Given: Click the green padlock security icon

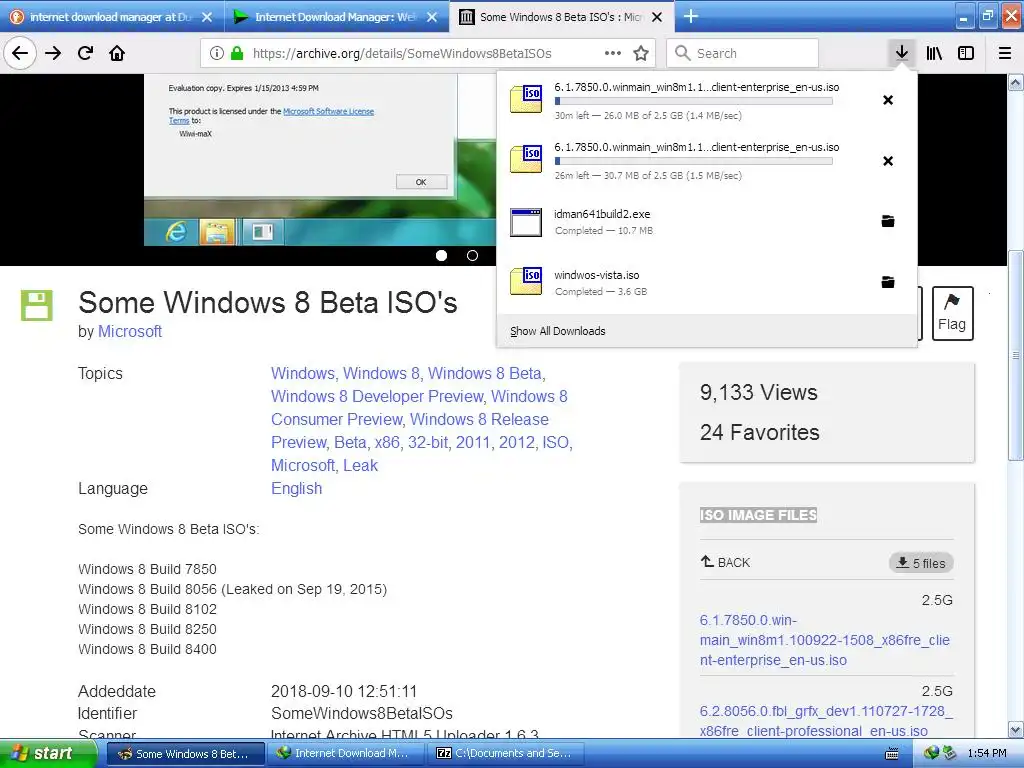Looking at the screenshot, I should point(236,53).
